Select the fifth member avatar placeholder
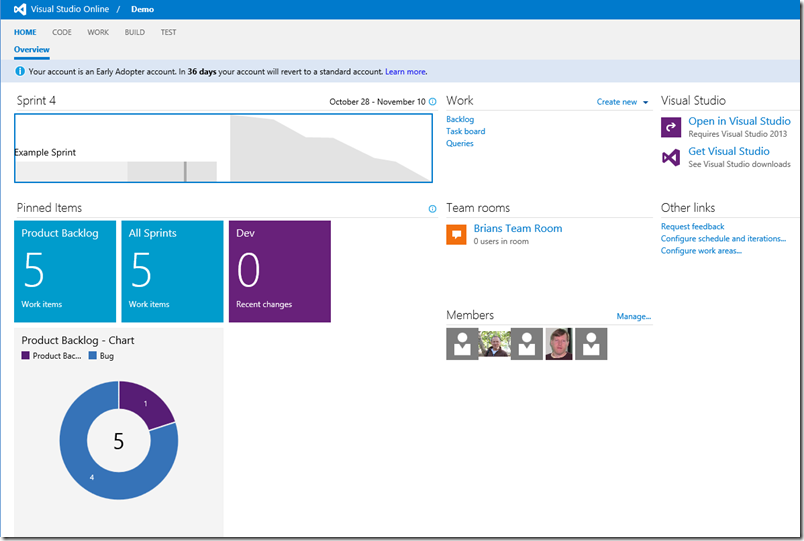The height and width of the screenshot is (541, 804). pos(591,344)
